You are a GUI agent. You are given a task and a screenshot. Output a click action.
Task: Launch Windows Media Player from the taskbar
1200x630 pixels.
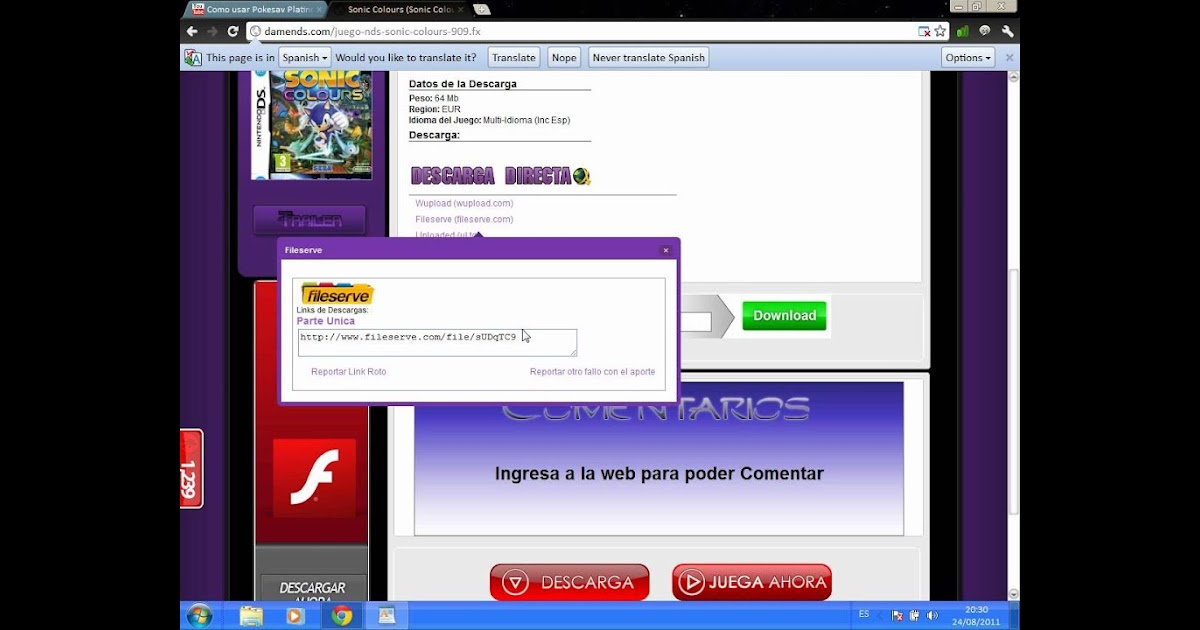(x=295, y=616)
